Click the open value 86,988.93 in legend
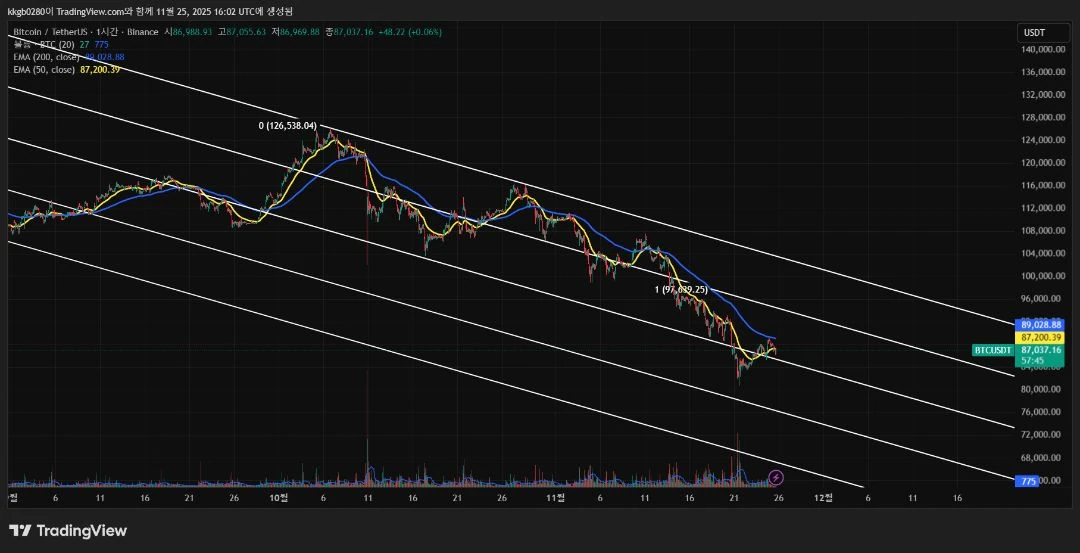 pos(191,32)
